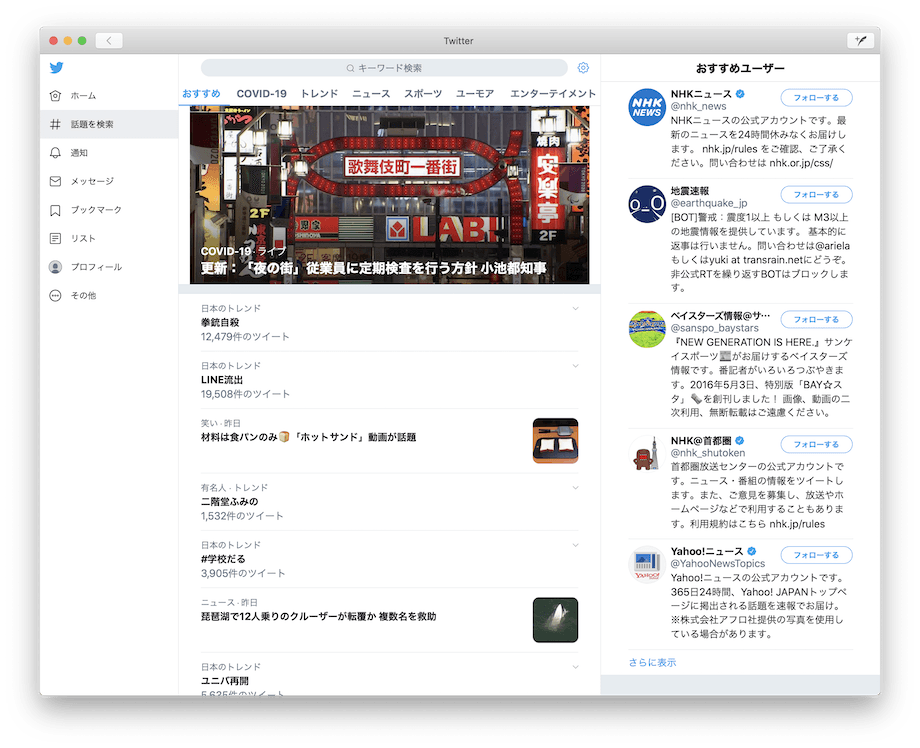Switch to the スポーツ tab
Image resolution: width=920 pixels, height=748 pixels.
422,93
